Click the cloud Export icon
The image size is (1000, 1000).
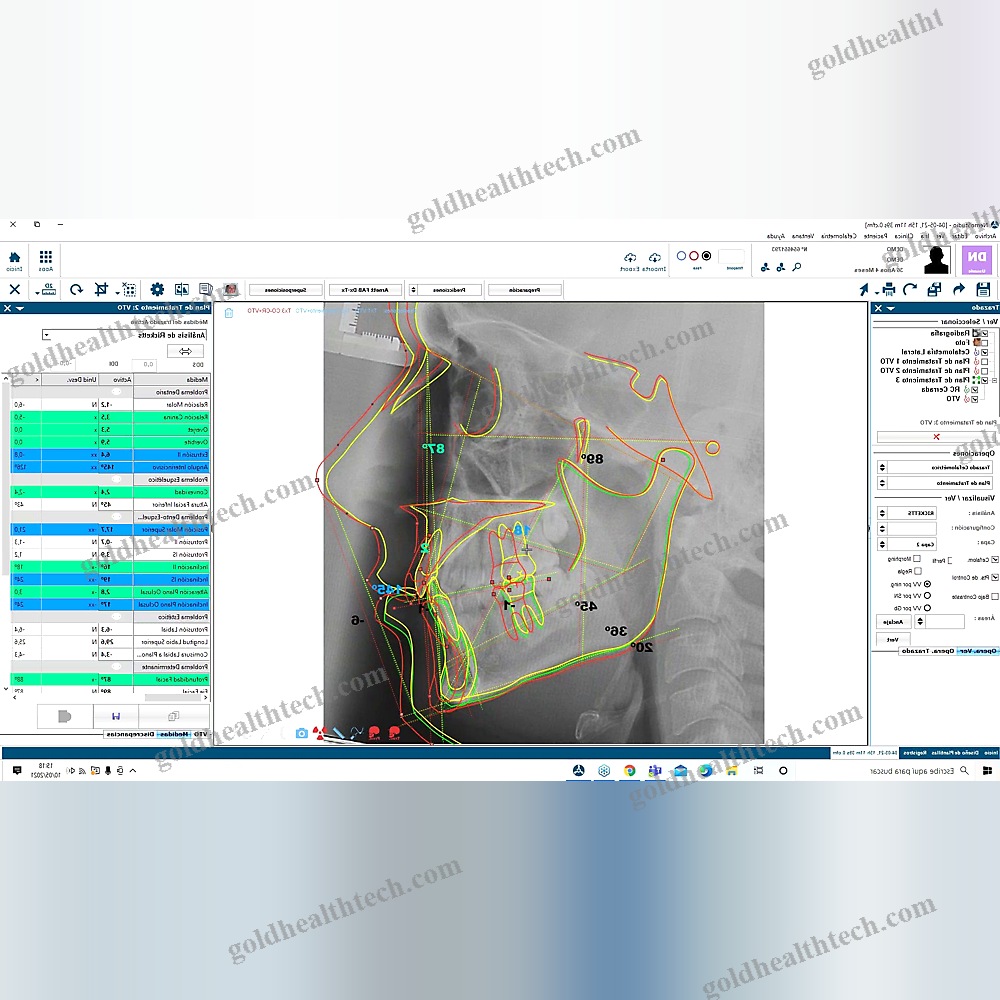click(630, 260)
